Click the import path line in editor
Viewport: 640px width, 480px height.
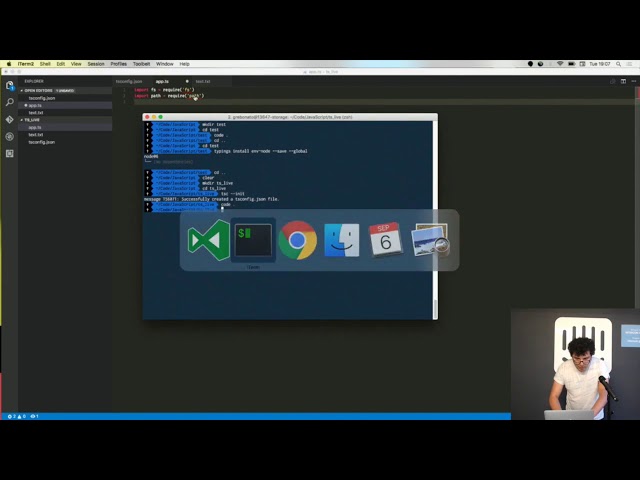tap(169, 96)
